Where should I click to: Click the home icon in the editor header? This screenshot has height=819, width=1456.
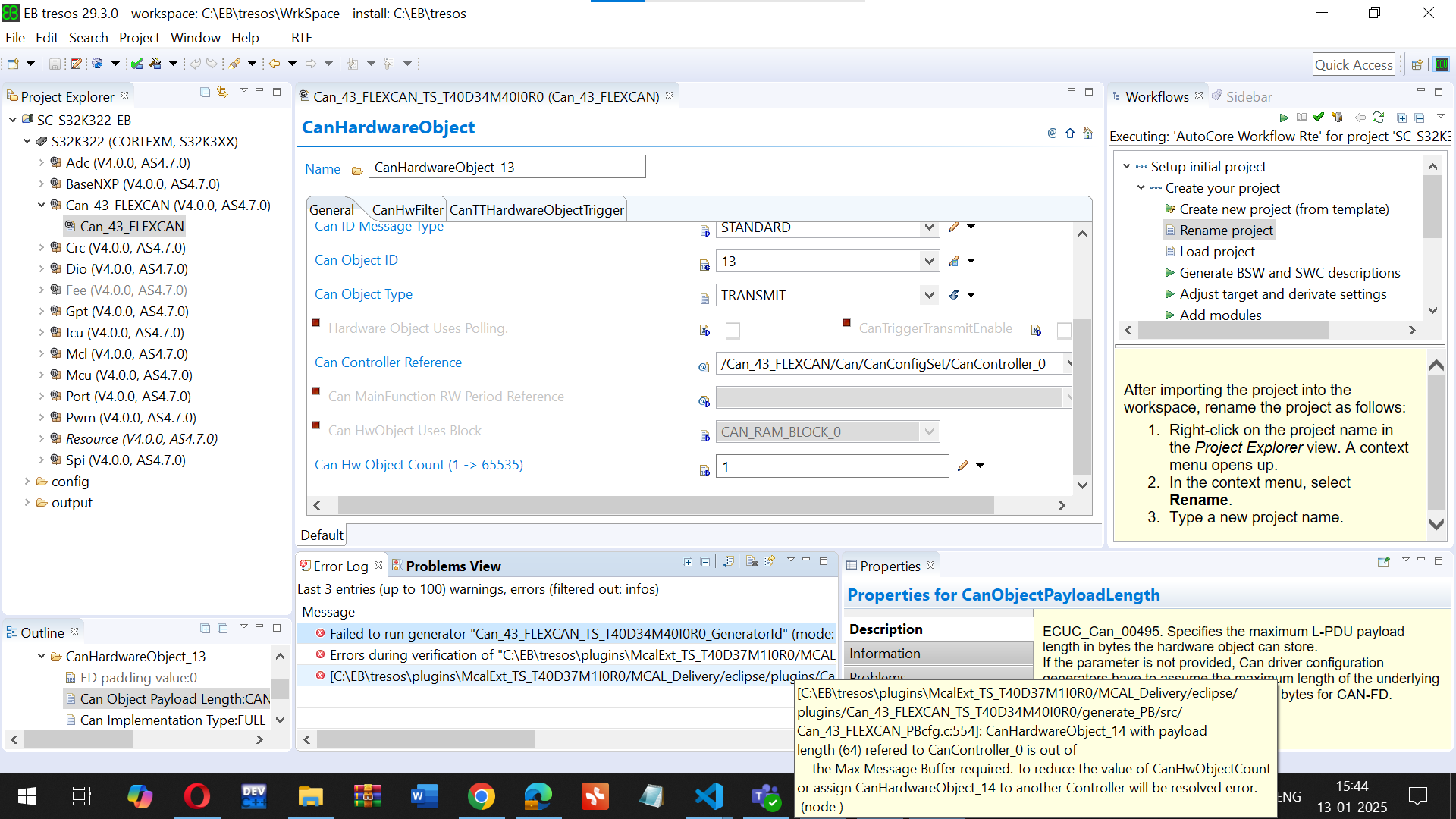point(1088,133)
